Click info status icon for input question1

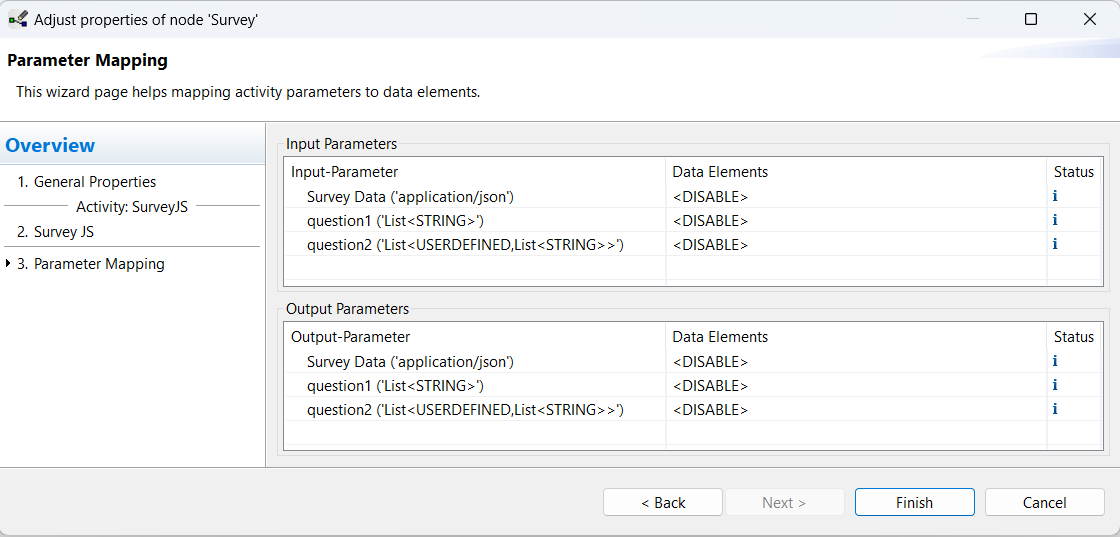(x=1055, y=221)
